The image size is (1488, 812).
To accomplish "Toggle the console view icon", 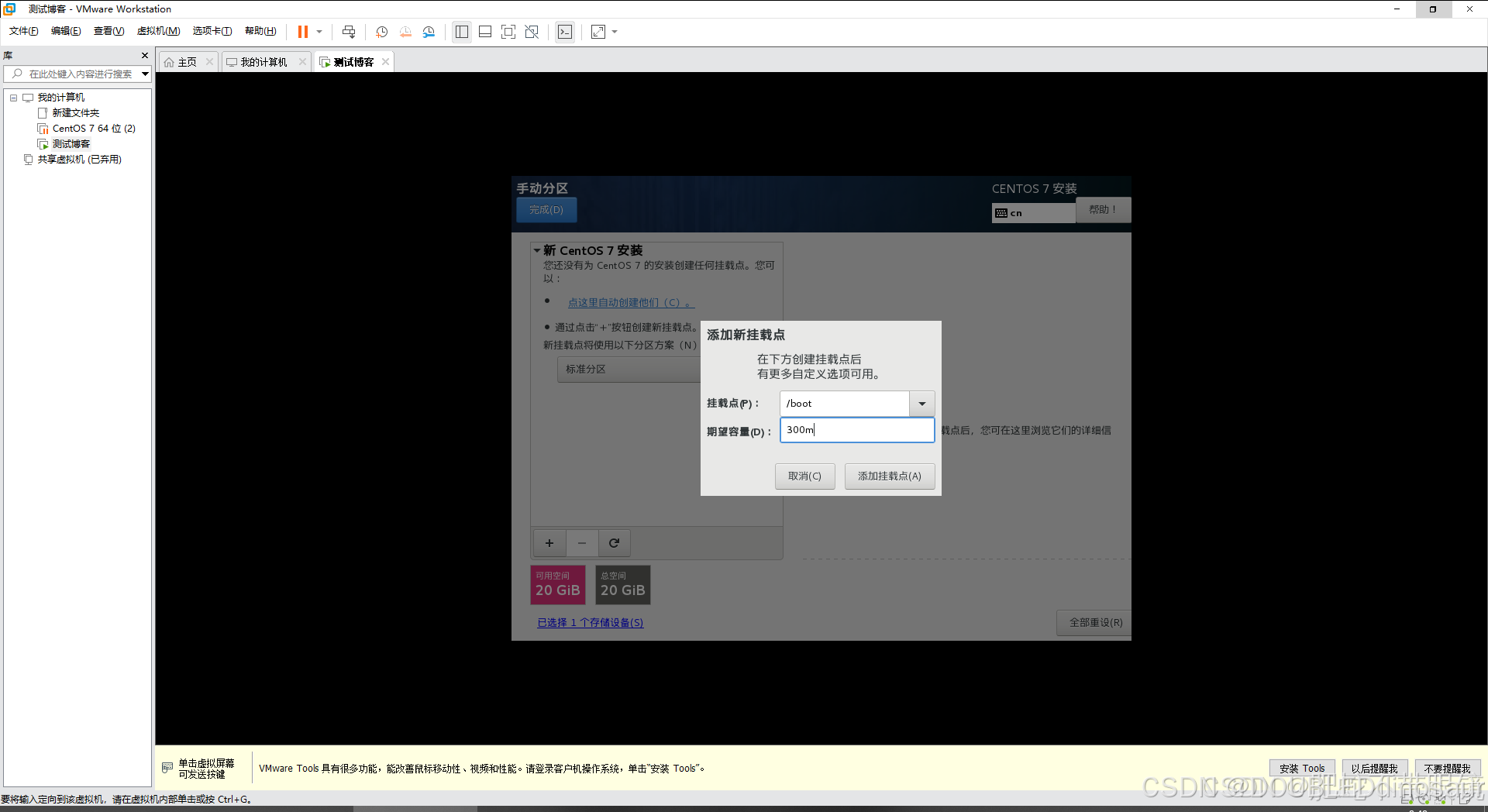I will (x=565, y=32).
